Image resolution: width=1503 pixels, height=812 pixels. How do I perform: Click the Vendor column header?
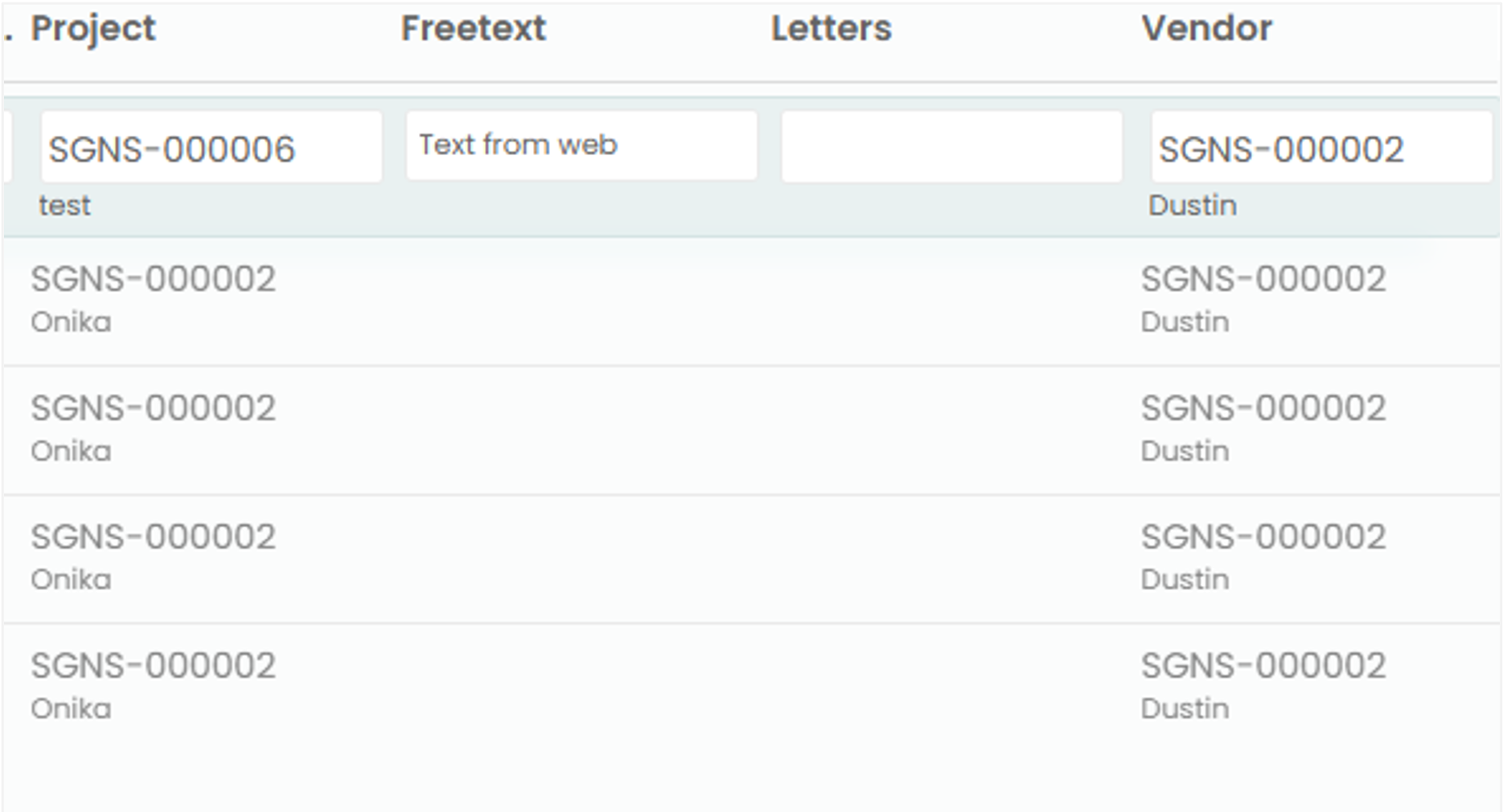click(x=1206, y=29)
